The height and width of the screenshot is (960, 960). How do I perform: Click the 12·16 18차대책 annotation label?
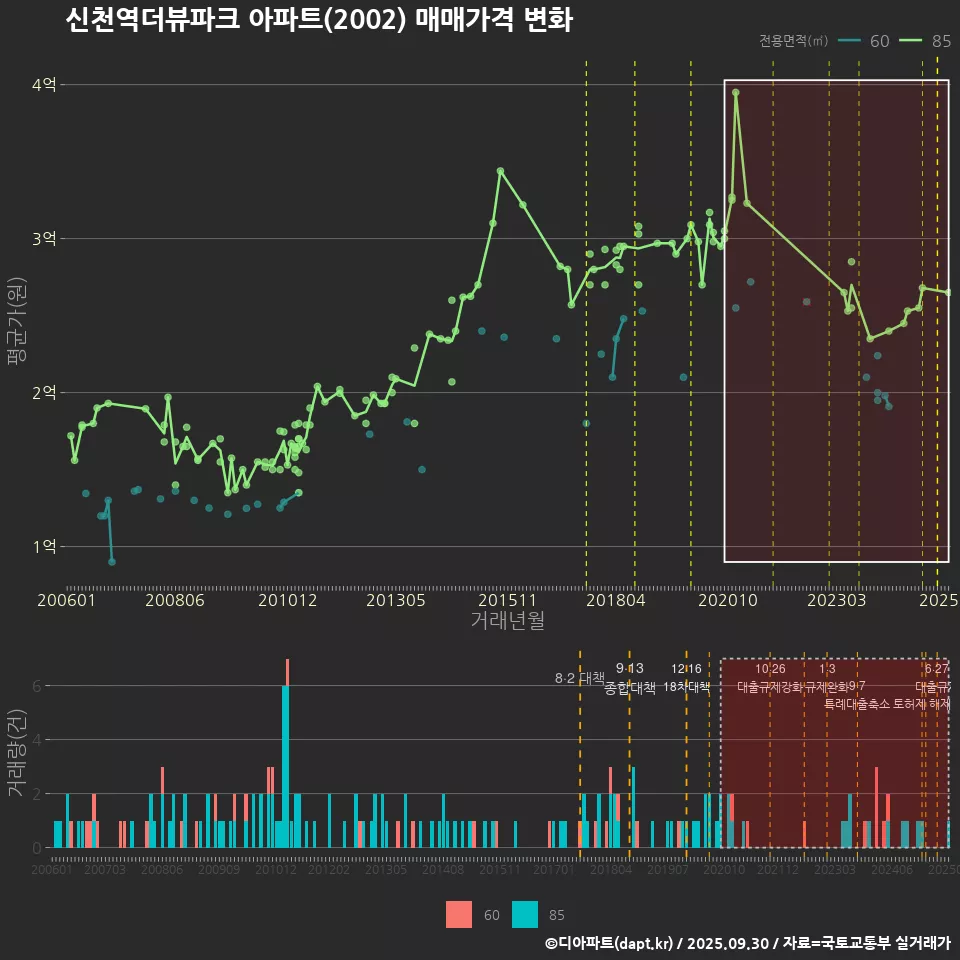[x=686, y=678]
